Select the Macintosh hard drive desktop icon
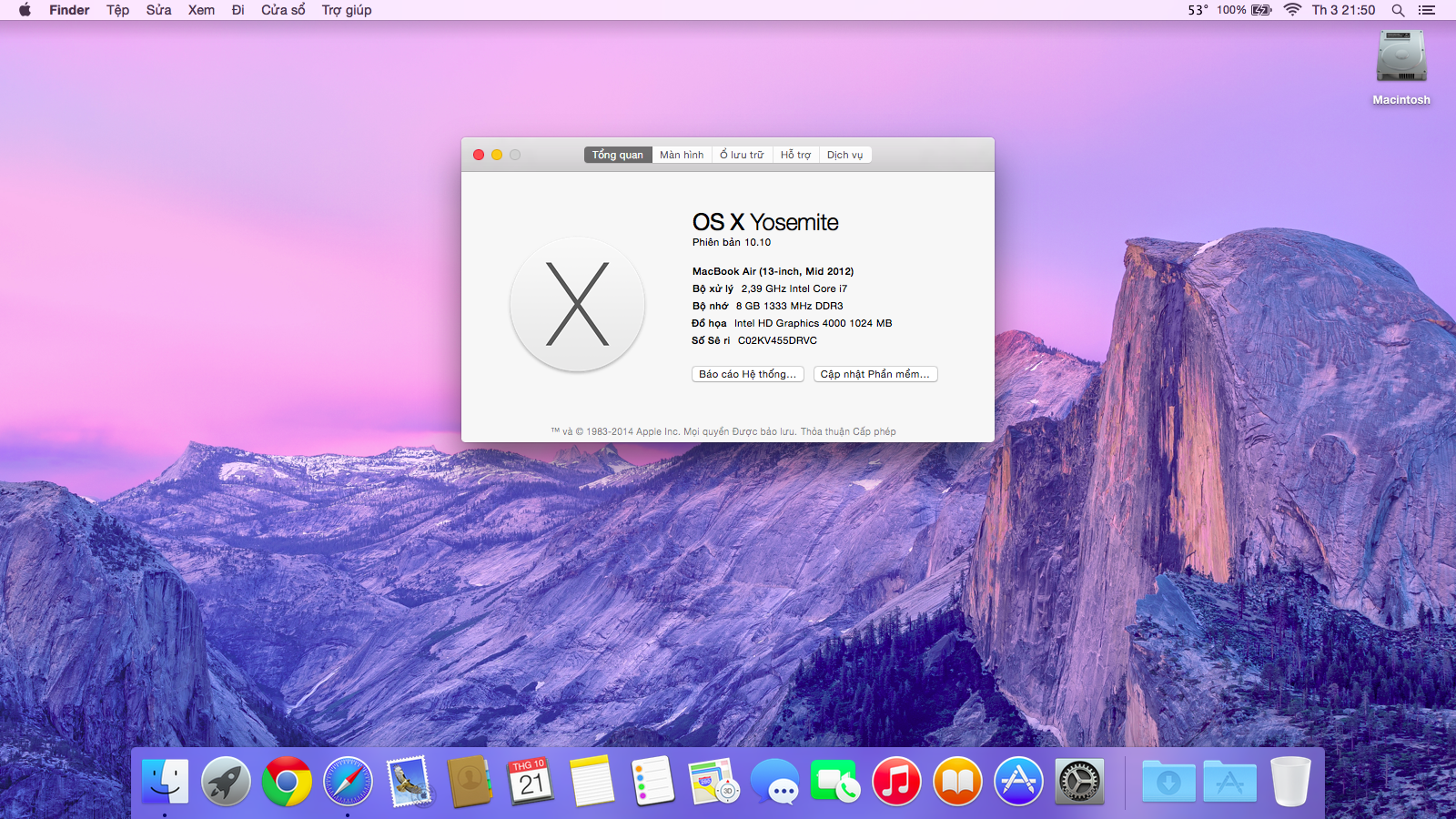This screenshot has width=1456, height=819. (1401, 58)
